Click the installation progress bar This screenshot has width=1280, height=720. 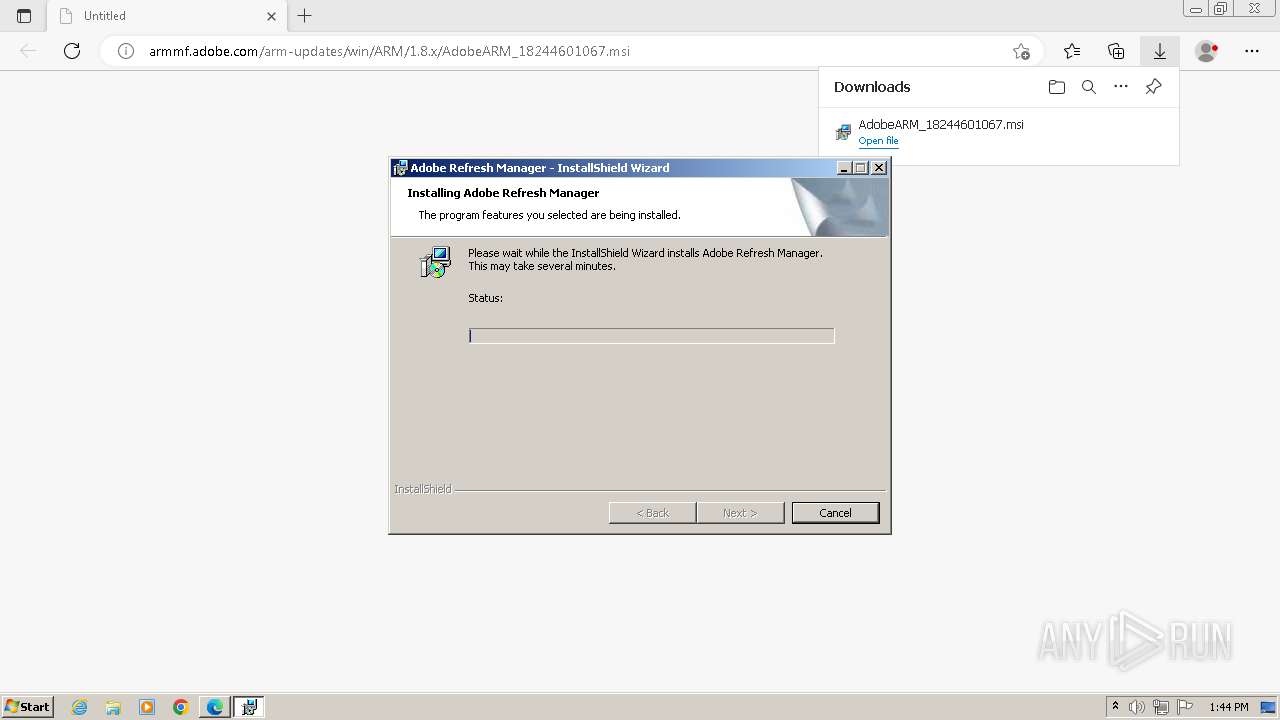651,336
